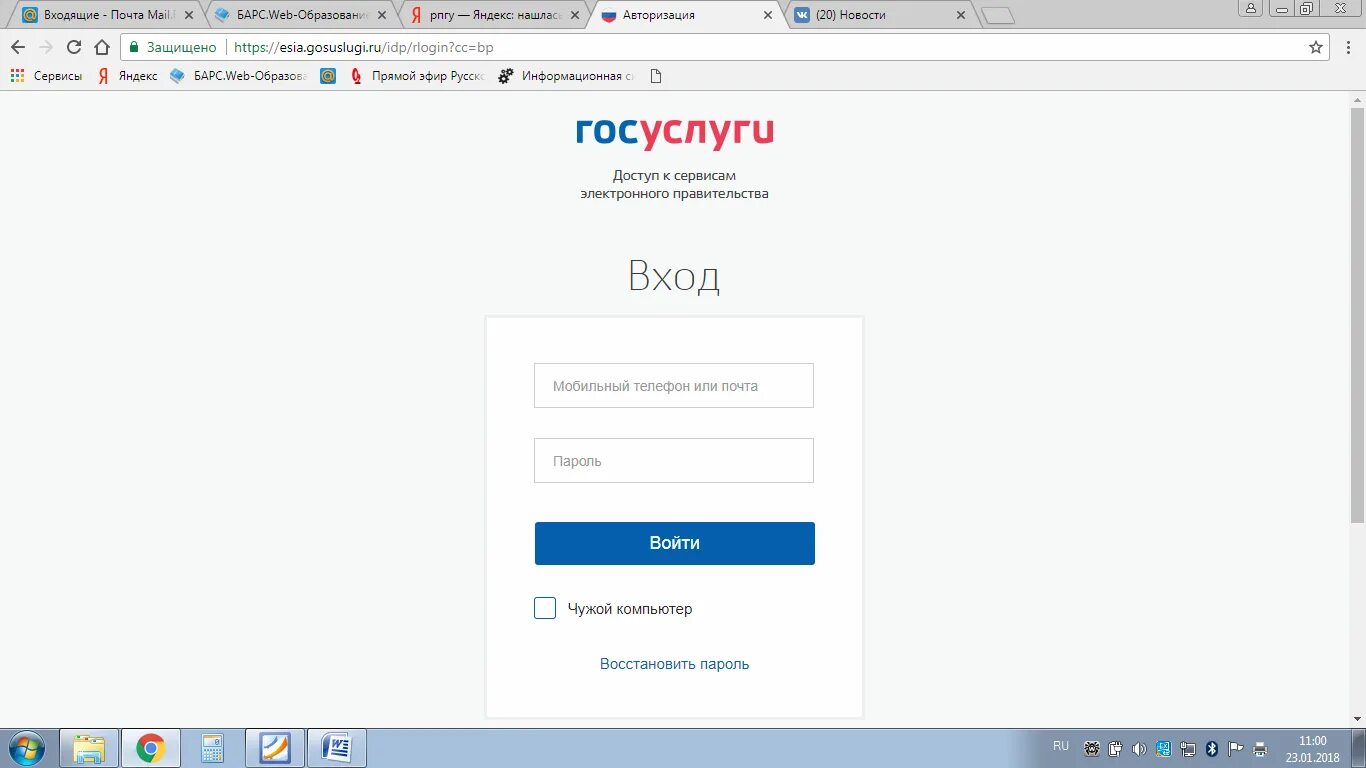Open the blank page icon bookmark
The height and width of the screenshot is (768, 1366).
(656, 76)
